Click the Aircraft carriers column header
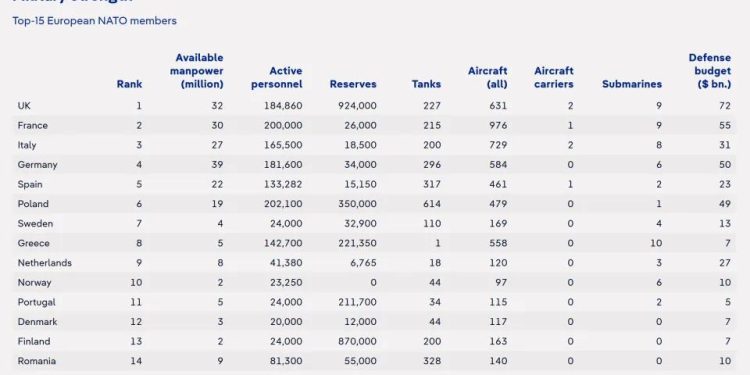The height and width of the screenshot is (375, 750). point(553,77)
